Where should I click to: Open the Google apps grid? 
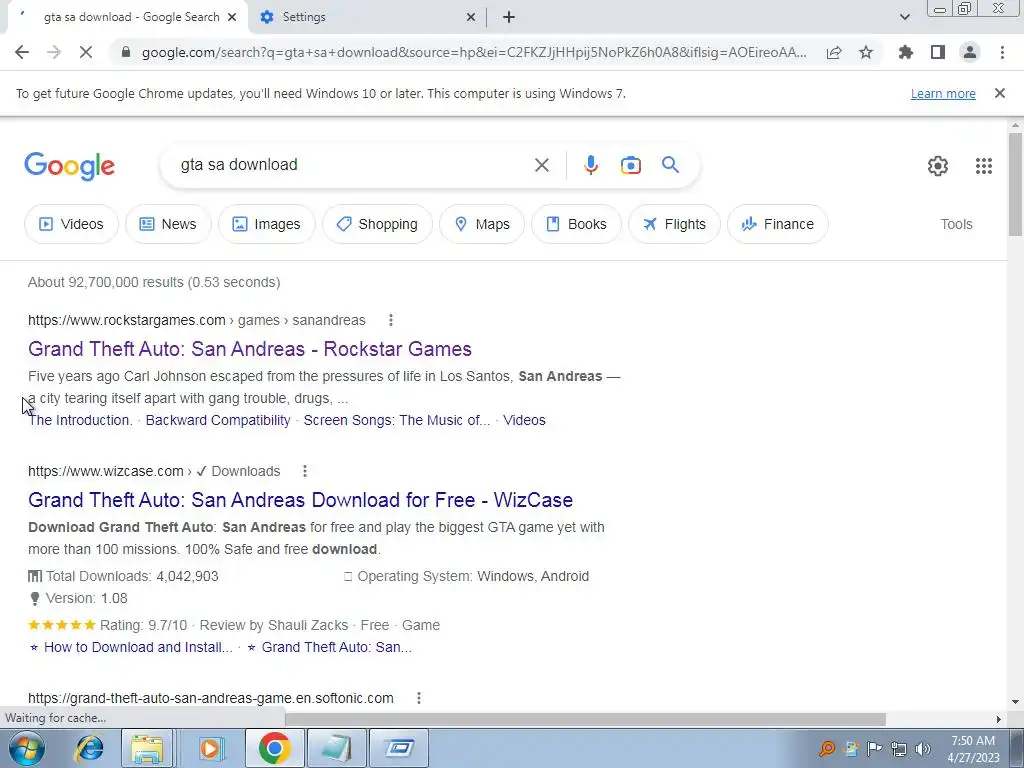tap(984, 166)
